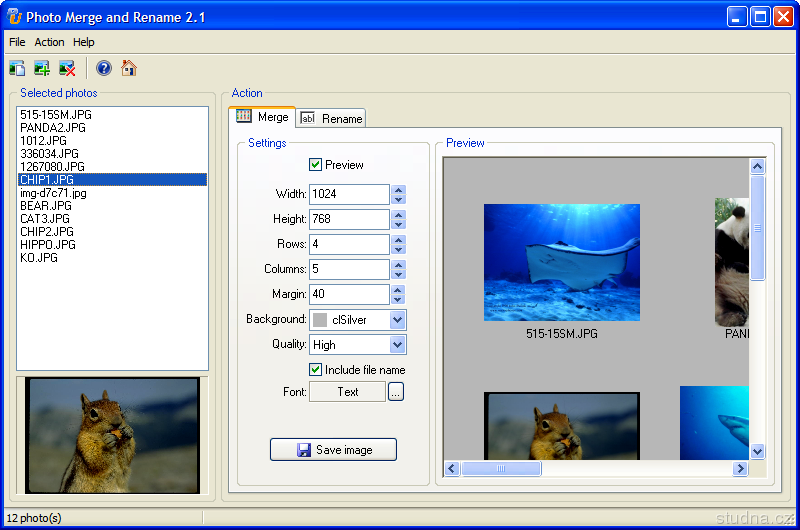800x530 pixels.
Task: Click the Margin input field
Action: point(349,294)
